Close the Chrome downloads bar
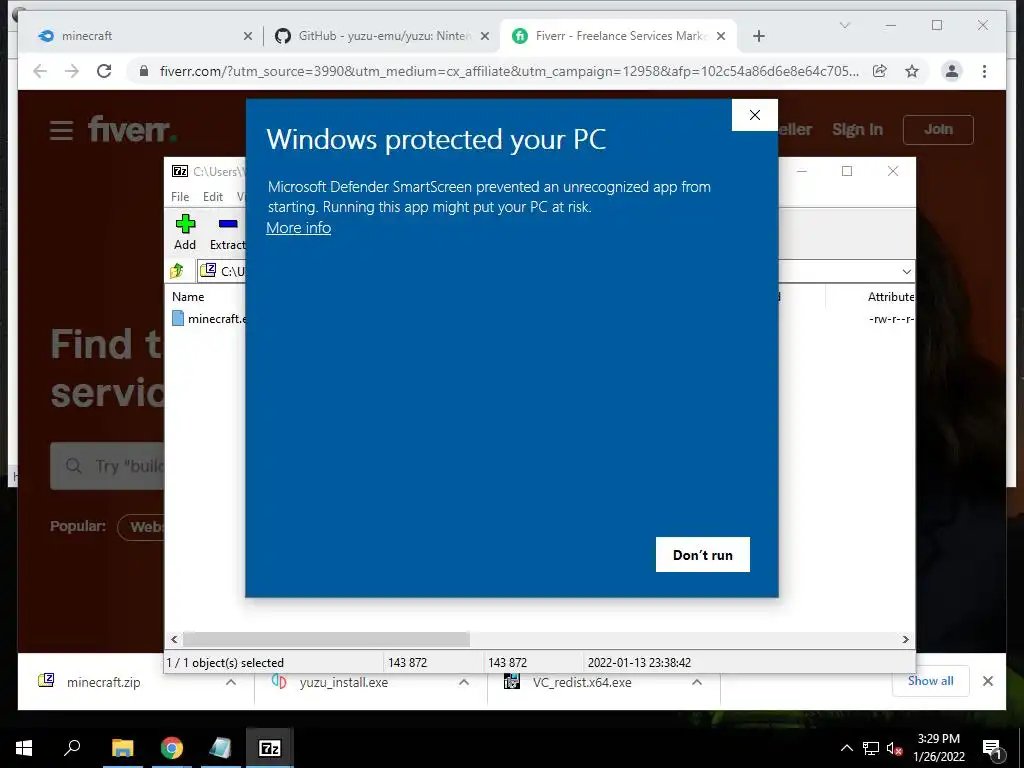 (x=987, y=681)
